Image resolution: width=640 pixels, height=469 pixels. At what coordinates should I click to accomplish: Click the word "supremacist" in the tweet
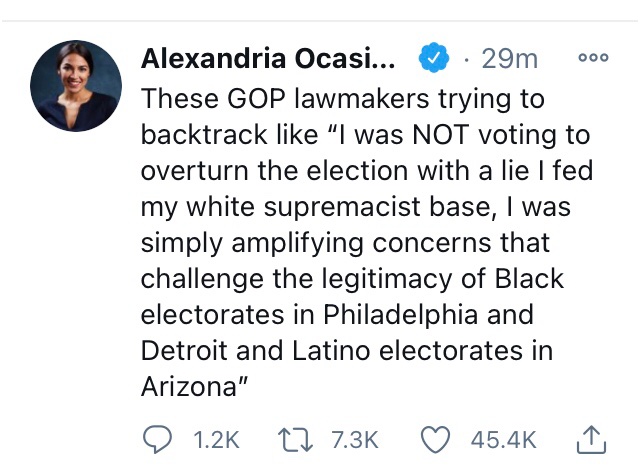341,207
